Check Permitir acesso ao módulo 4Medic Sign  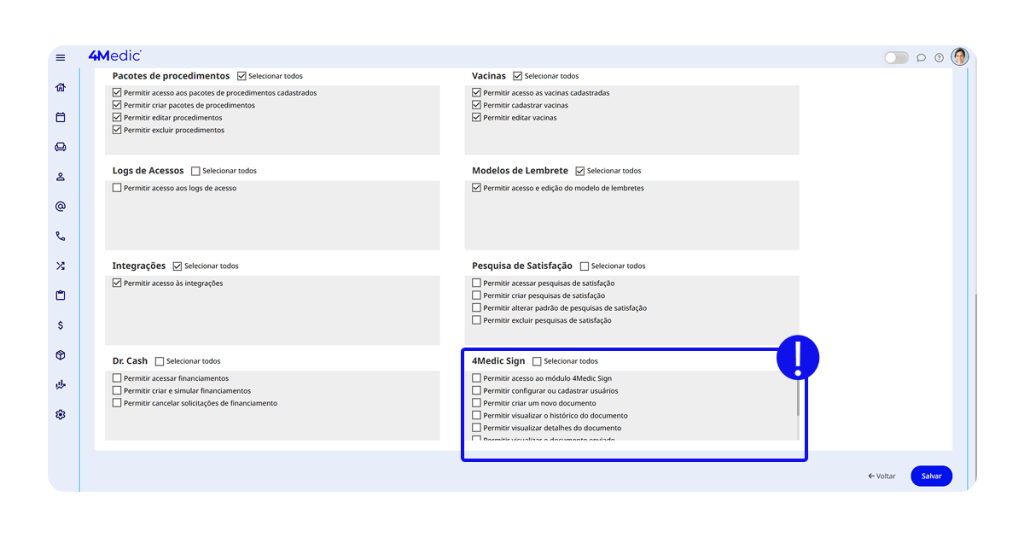coord(477,378)
